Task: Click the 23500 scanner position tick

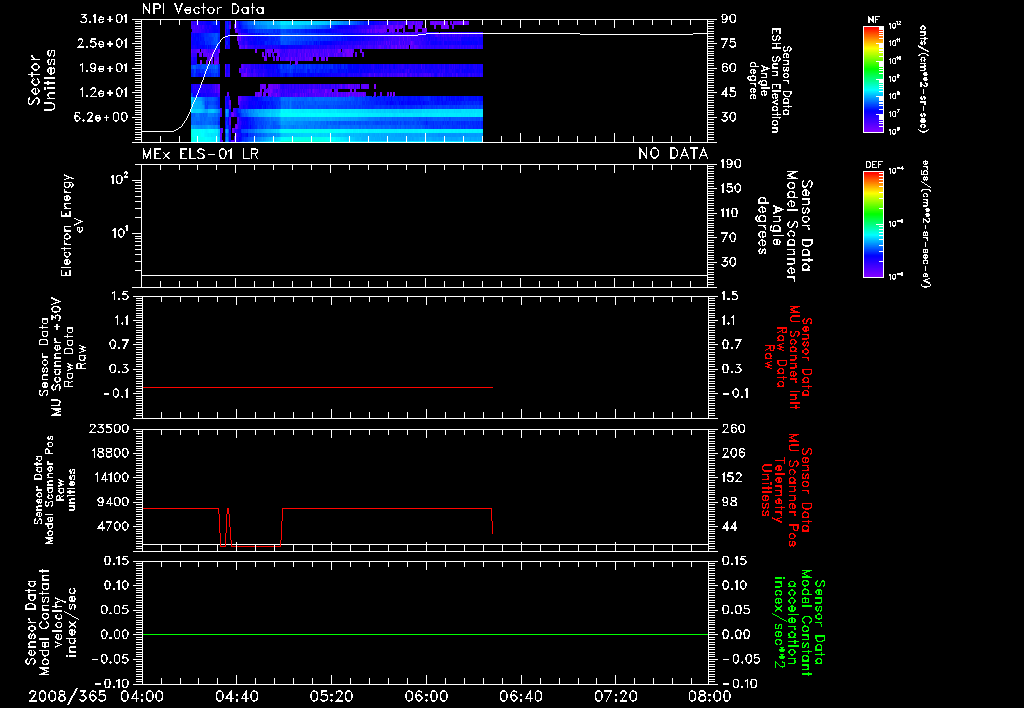Action: click(x=108, y=429)
